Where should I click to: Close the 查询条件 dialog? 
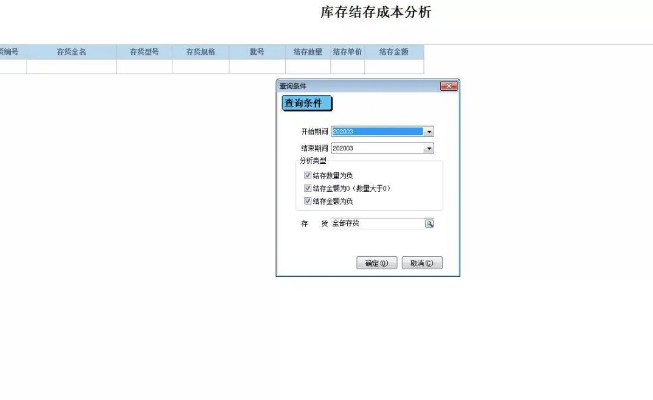coord(449,86)
